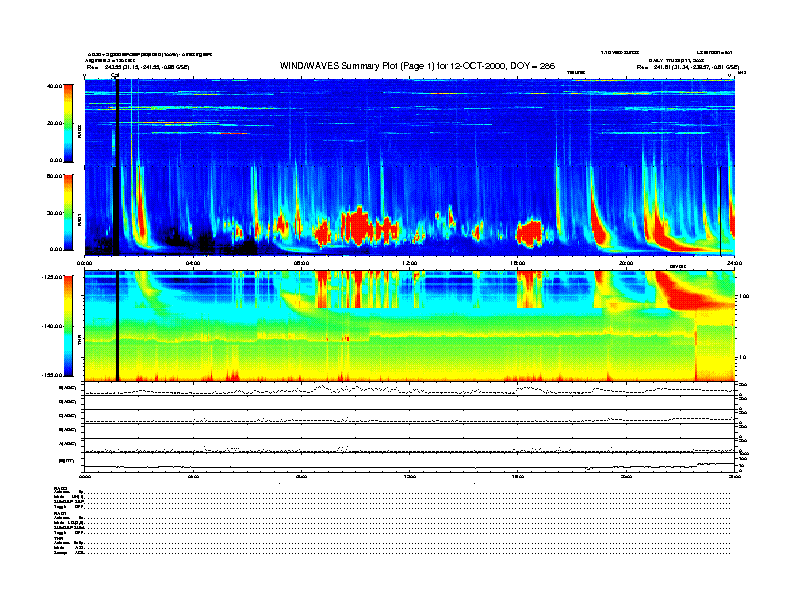Image resolution: width=792 pixels, height=612 pixels.
Task: Click the 100 label on TNR right axis
Action: coord(744,296)
